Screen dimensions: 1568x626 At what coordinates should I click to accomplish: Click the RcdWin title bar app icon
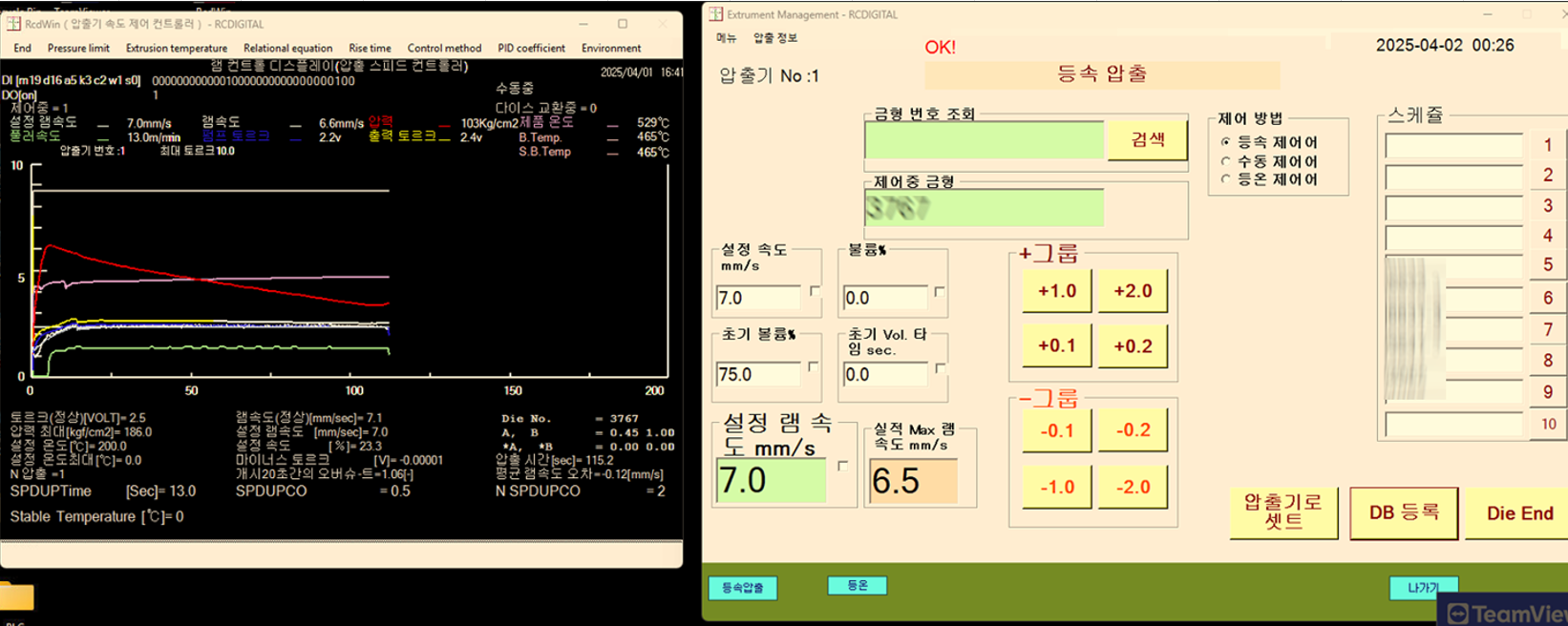point(13,24)
